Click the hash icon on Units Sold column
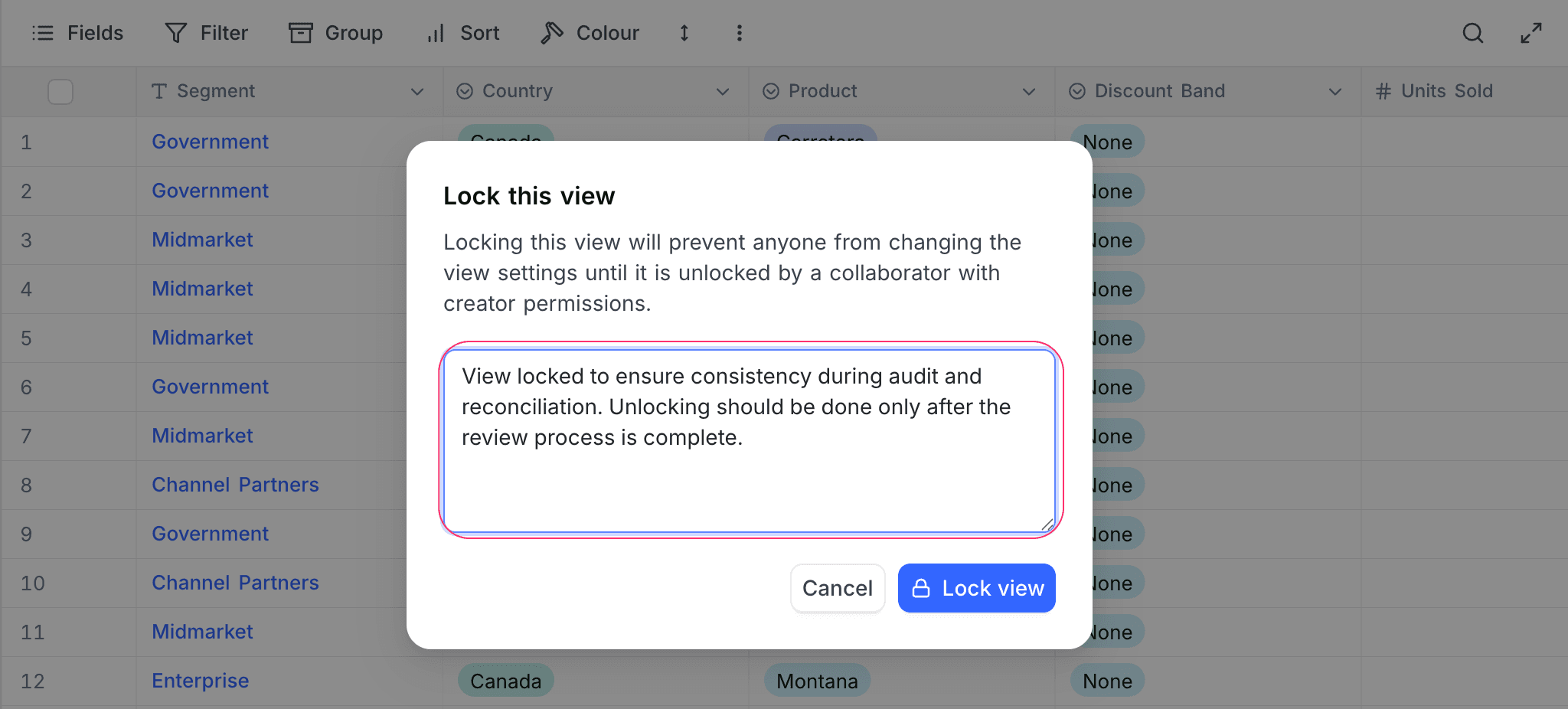Image resolution: width=1568 pixels, height=709 pixels. (x=1383, y=91)
